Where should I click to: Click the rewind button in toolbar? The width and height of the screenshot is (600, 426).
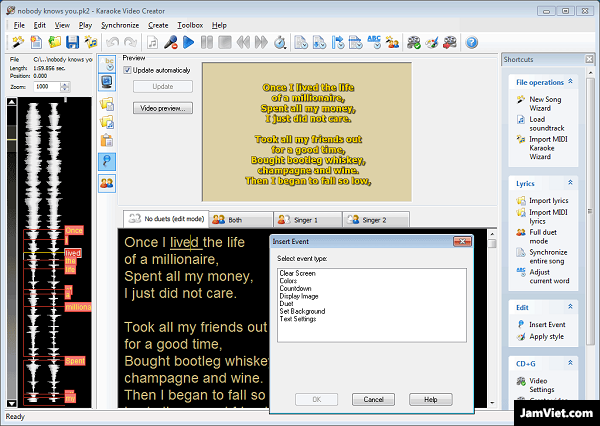243,42
